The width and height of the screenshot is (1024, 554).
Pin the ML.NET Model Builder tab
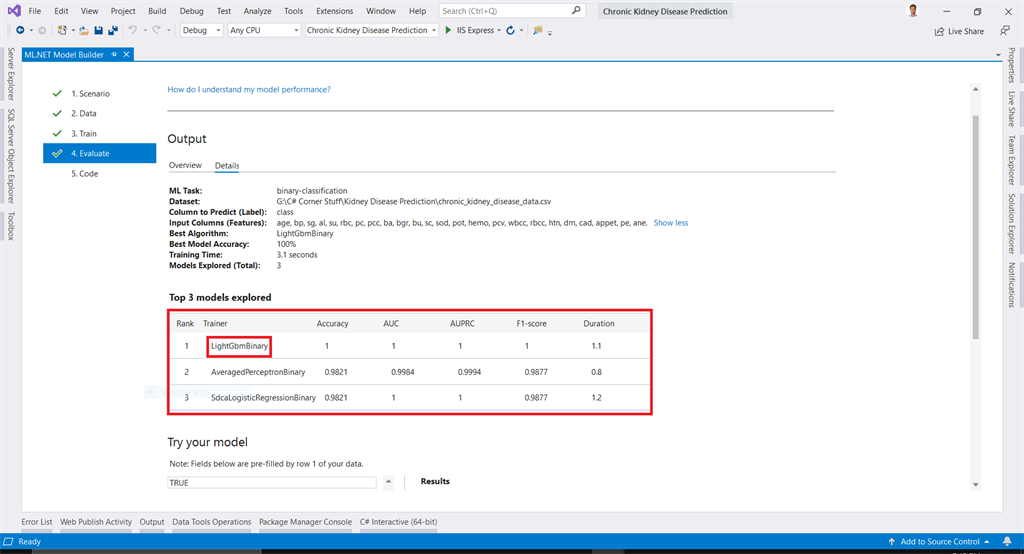tap(114, 54)
